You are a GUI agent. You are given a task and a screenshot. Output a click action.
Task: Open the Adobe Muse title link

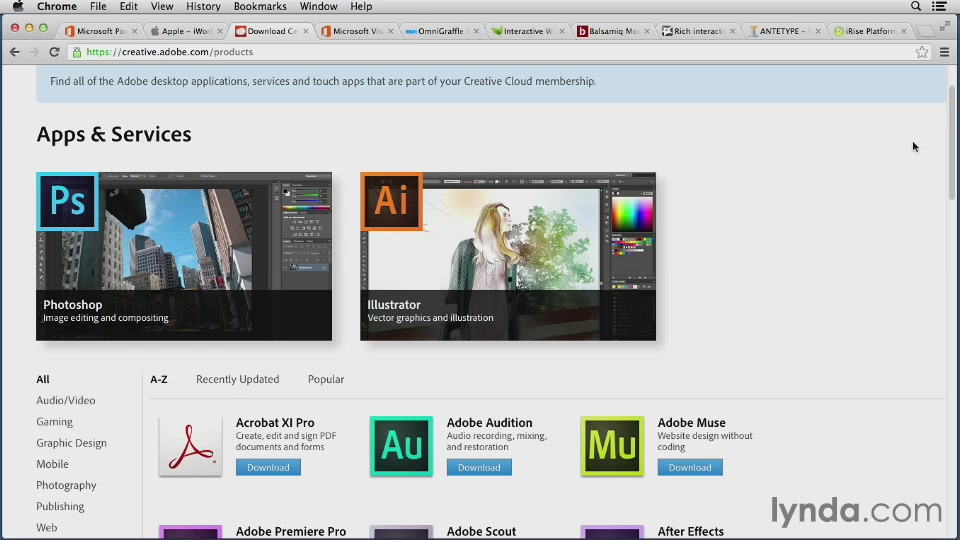pos(691,422)
